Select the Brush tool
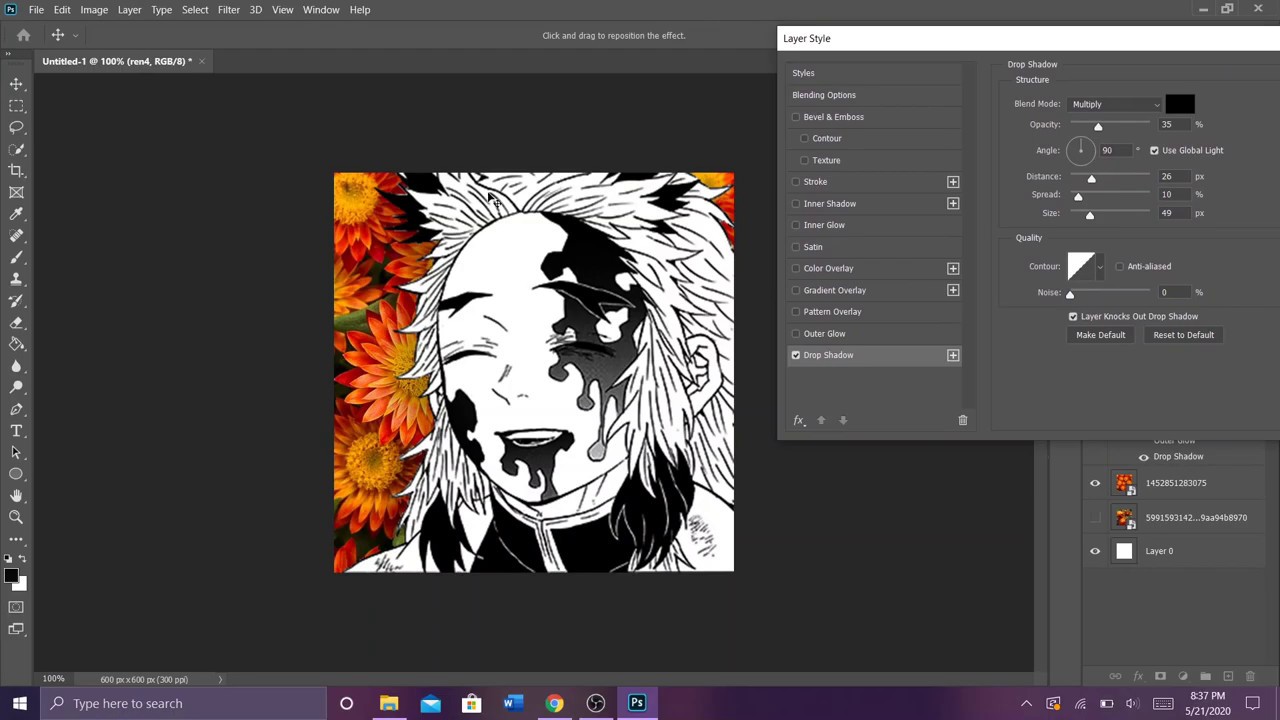The image size is (1280, 720). pos(16,257)
